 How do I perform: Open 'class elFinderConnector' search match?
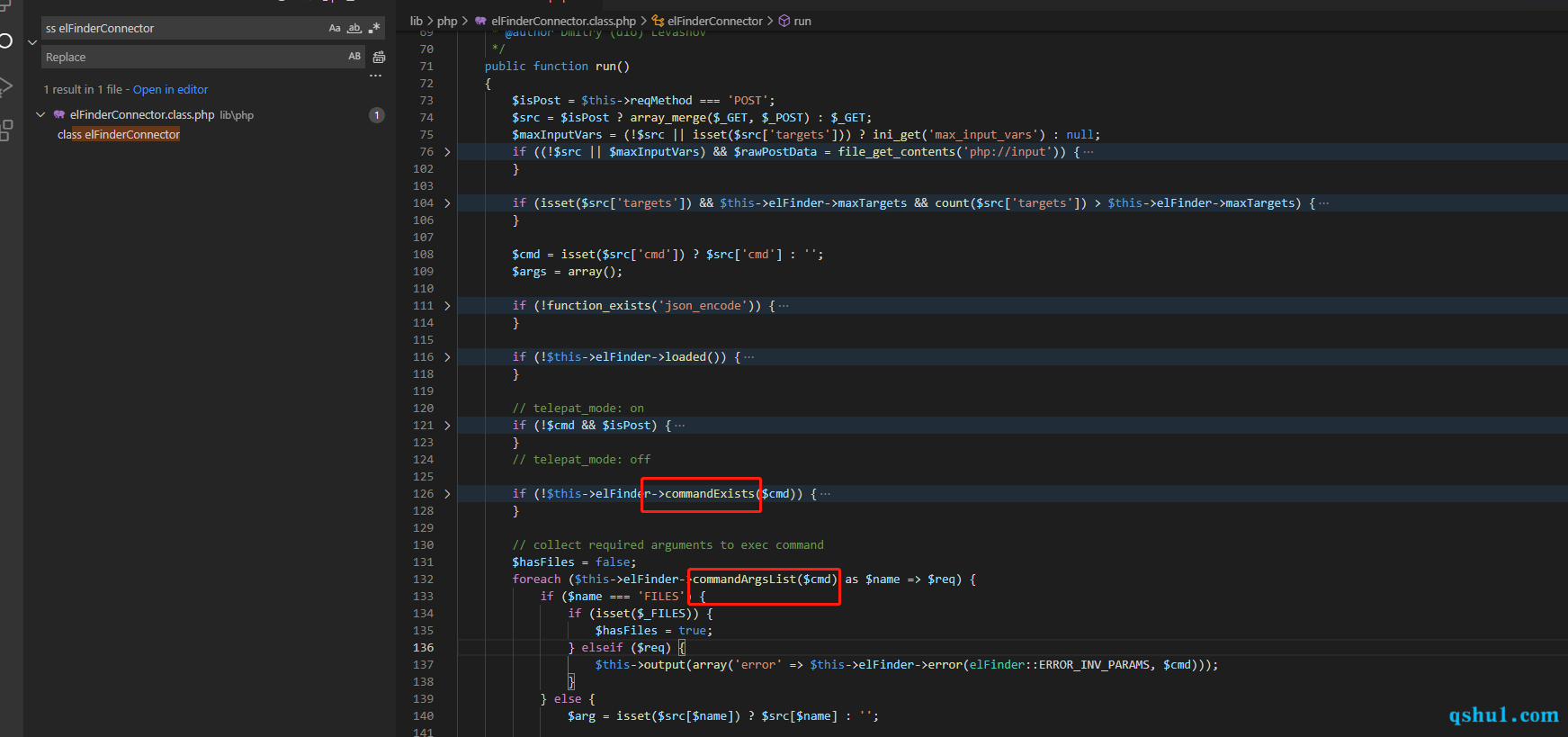119,134
